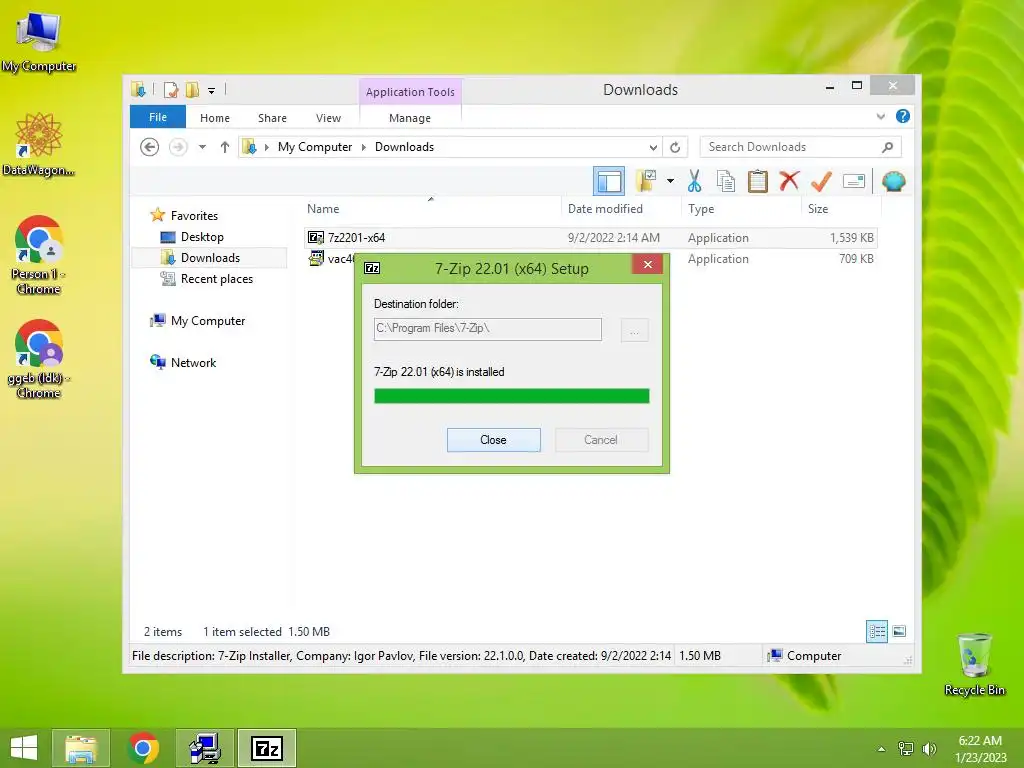Click the volume speaker tray icon
Screen dimensions: 1024x768
point(929,749)
